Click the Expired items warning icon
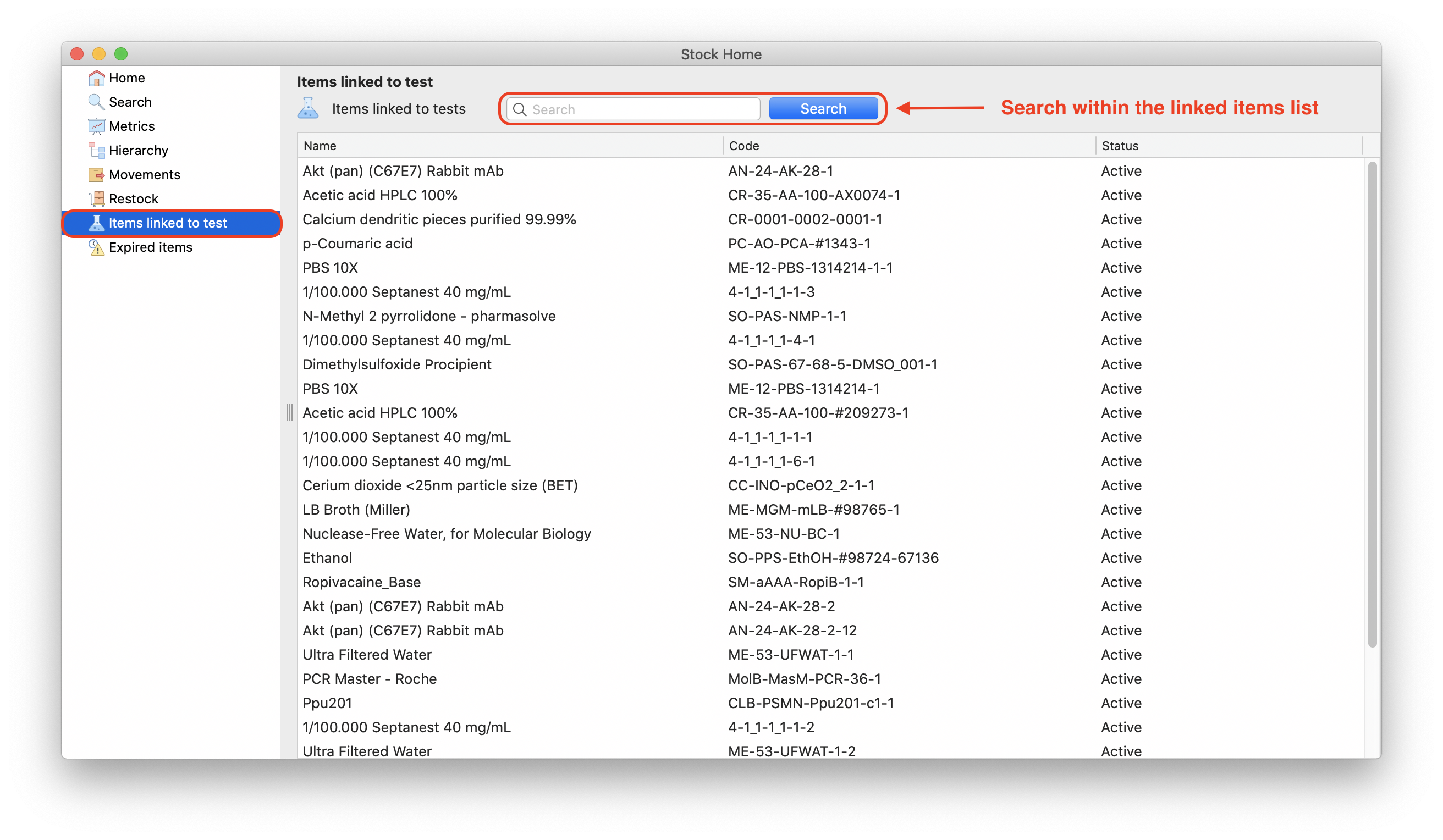This screenshot has height=840, width=1443. pos(96,247)
